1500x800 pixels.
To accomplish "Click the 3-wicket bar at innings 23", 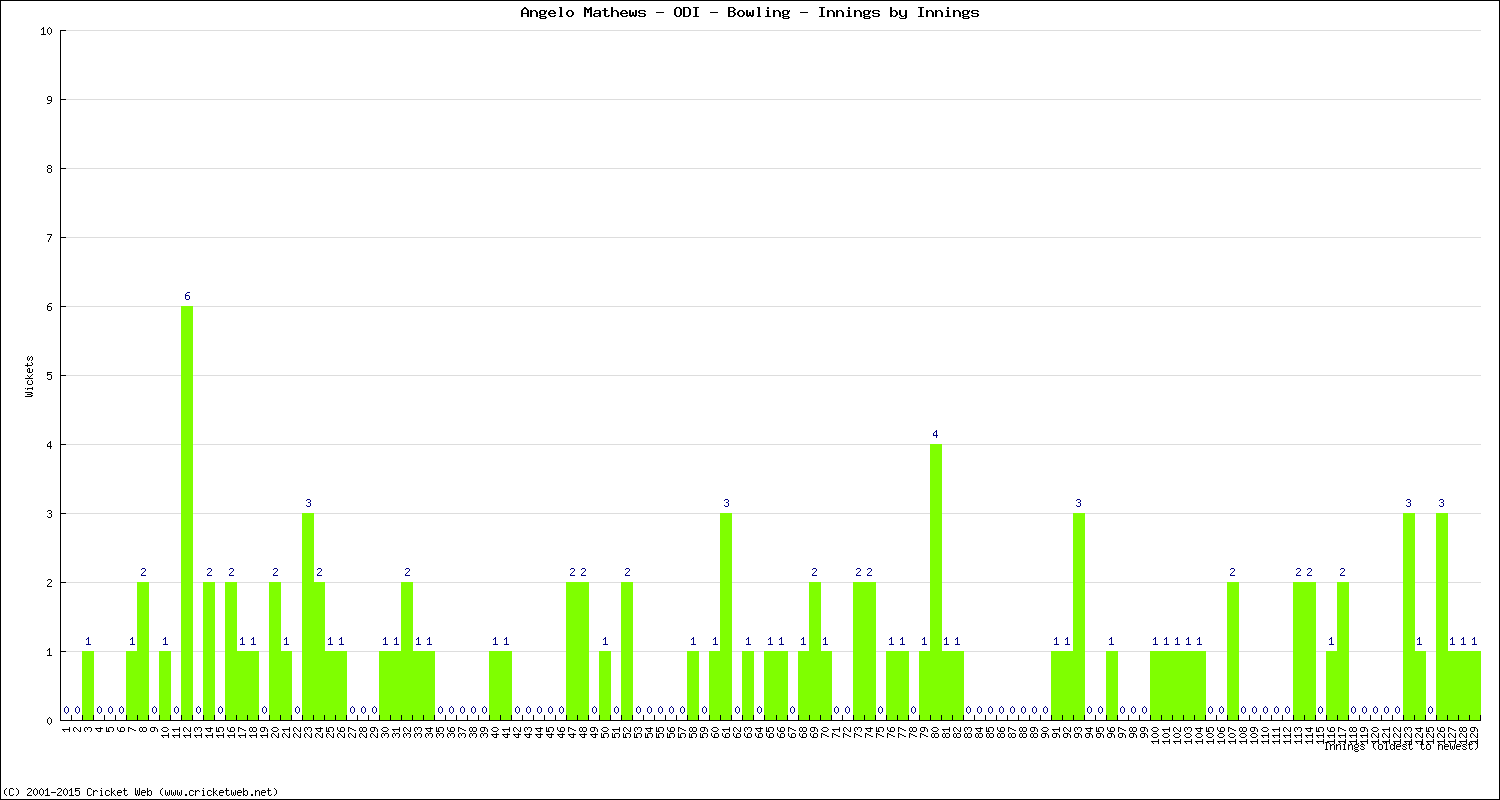I will 308,616.
